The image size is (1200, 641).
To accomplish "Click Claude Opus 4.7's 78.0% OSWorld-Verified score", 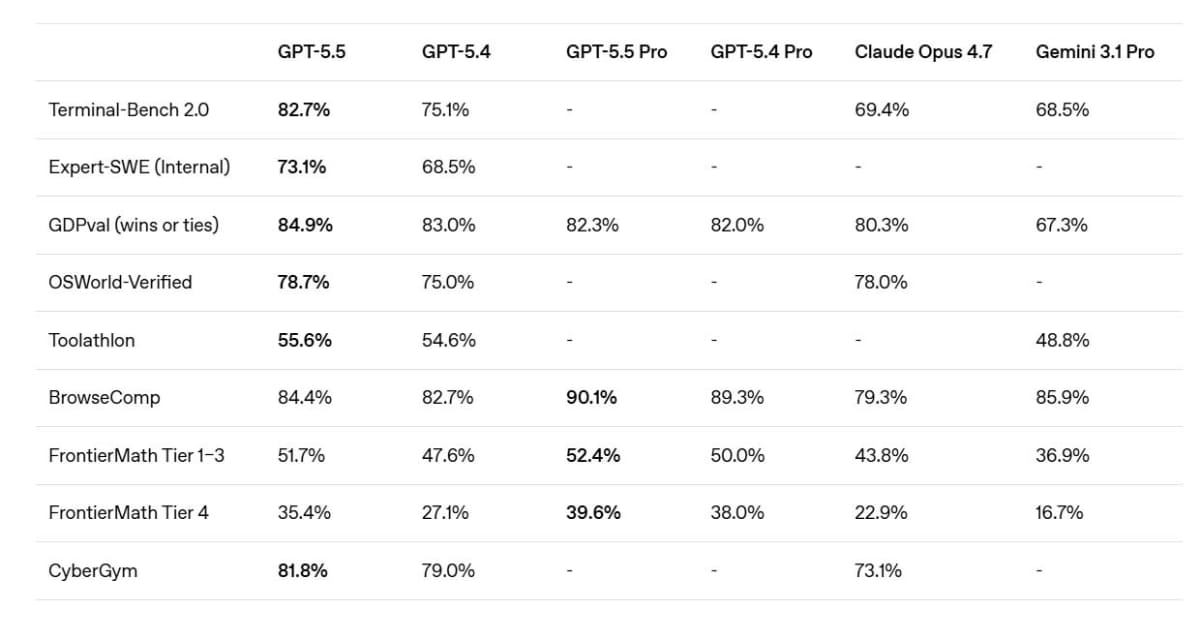I will (x=881, y=282).
